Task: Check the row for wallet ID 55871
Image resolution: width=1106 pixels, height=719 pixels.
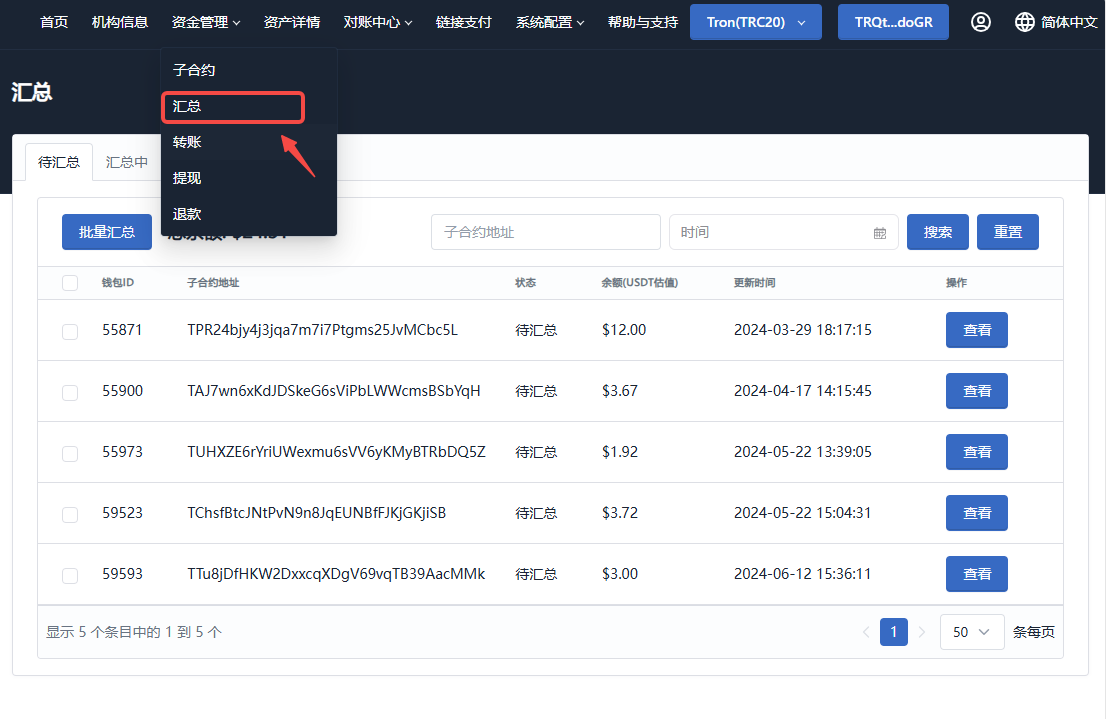Action: point(70,331)
